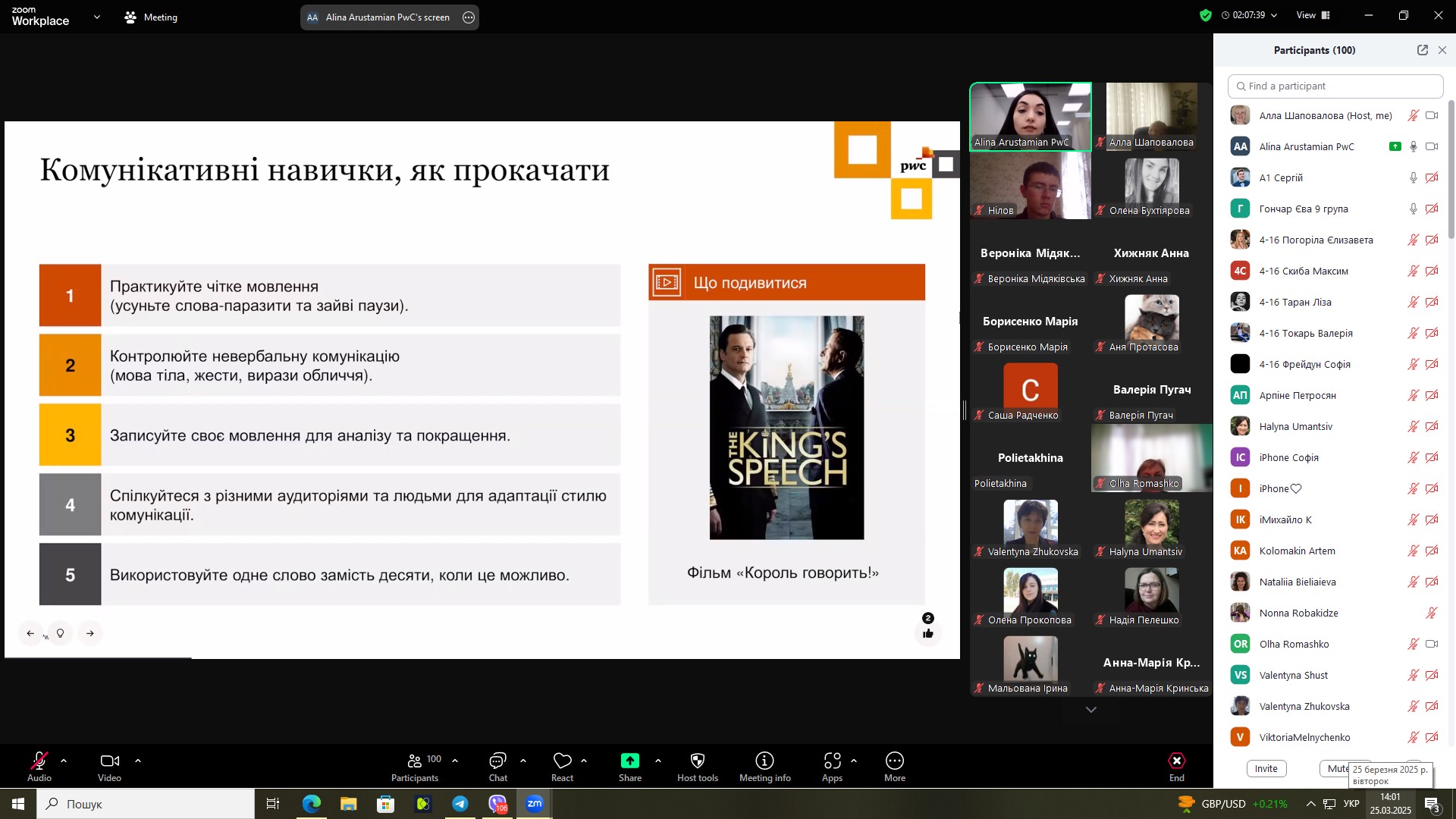Close the Participants panel
The height and width of the screenshot is (819, 1456).
pyautogui.click(x=1442, y=50)
